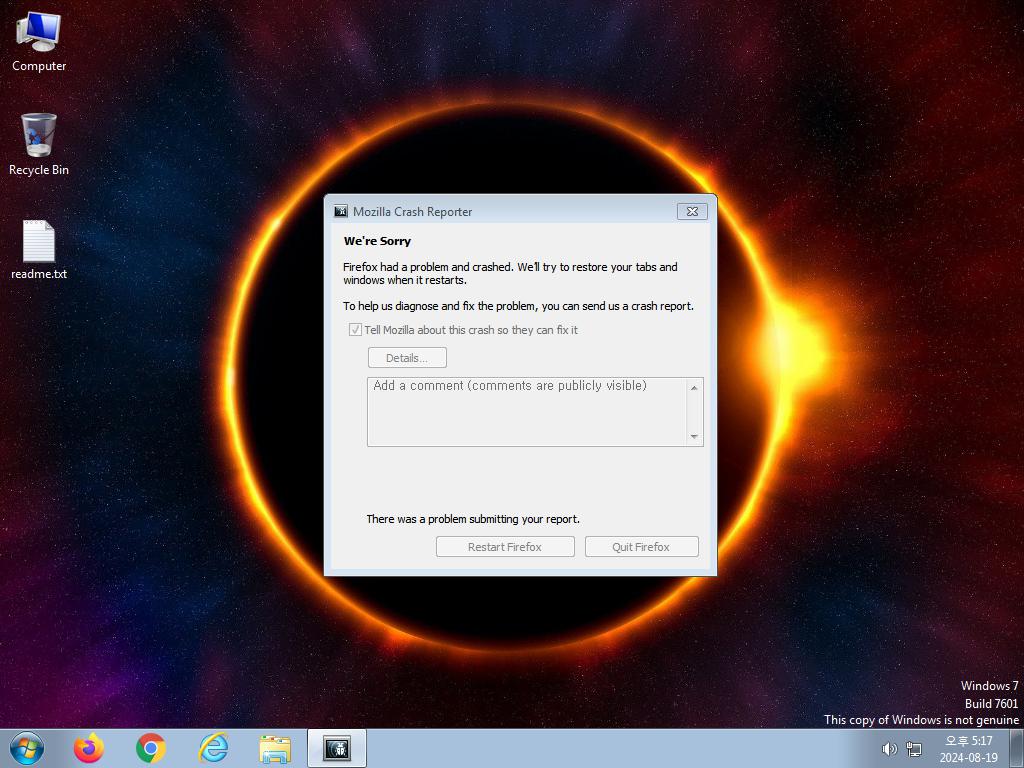Screen dimensions: 1024x768
Task: Click the 'There was a problem submitting' message
Action: click(x=473, y=519)
